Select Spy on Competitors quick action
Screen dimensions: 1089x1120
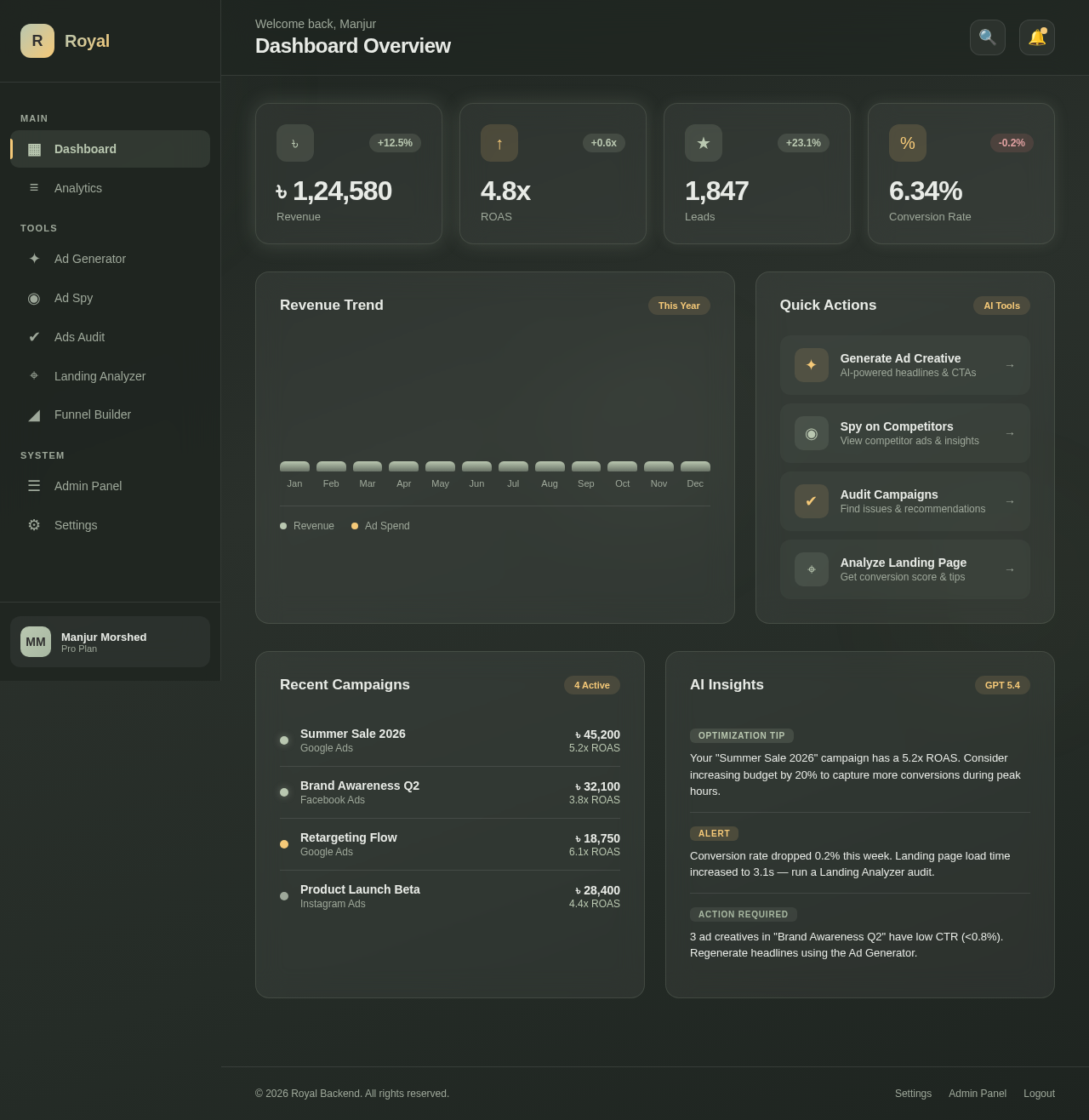tap(905, 433)
